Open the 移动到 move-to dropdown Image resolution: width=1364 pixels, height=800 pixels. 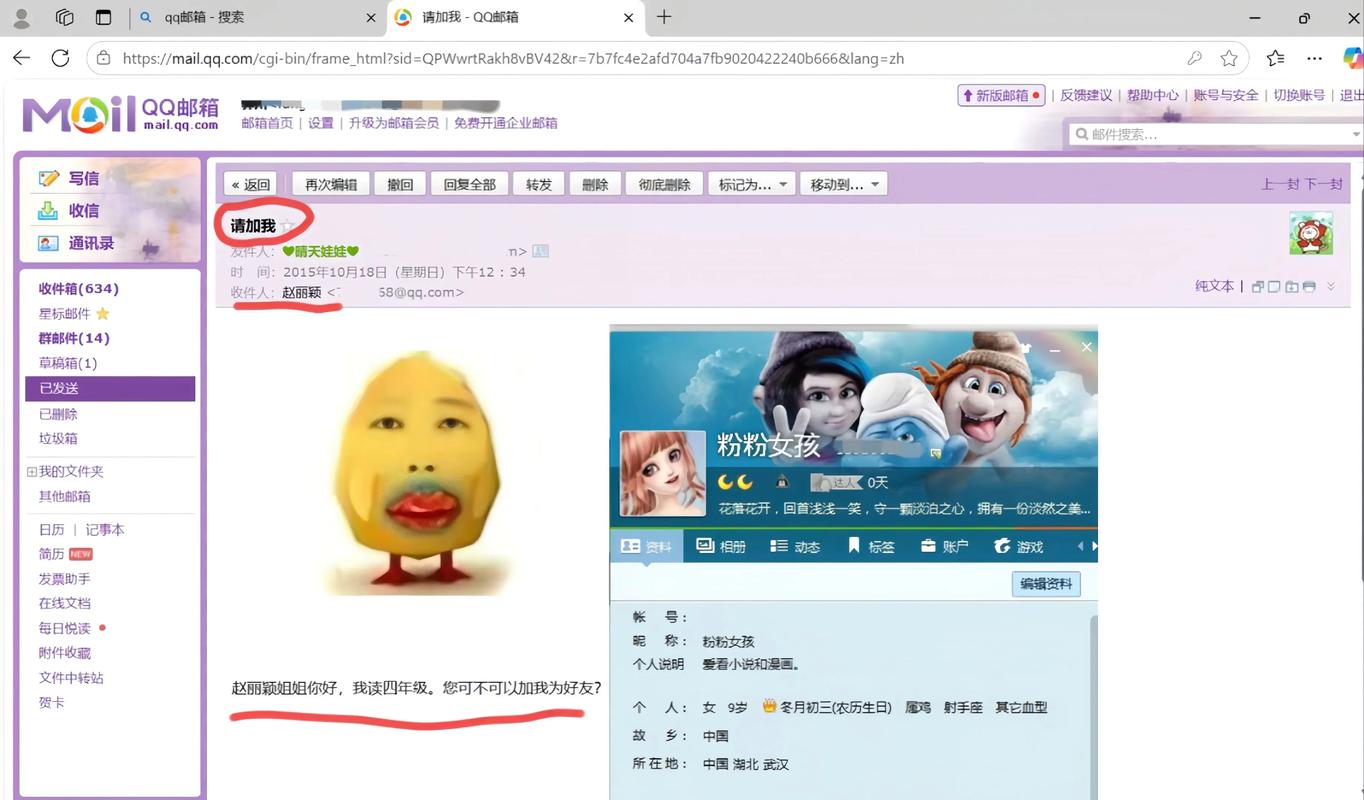coord(843,183)
